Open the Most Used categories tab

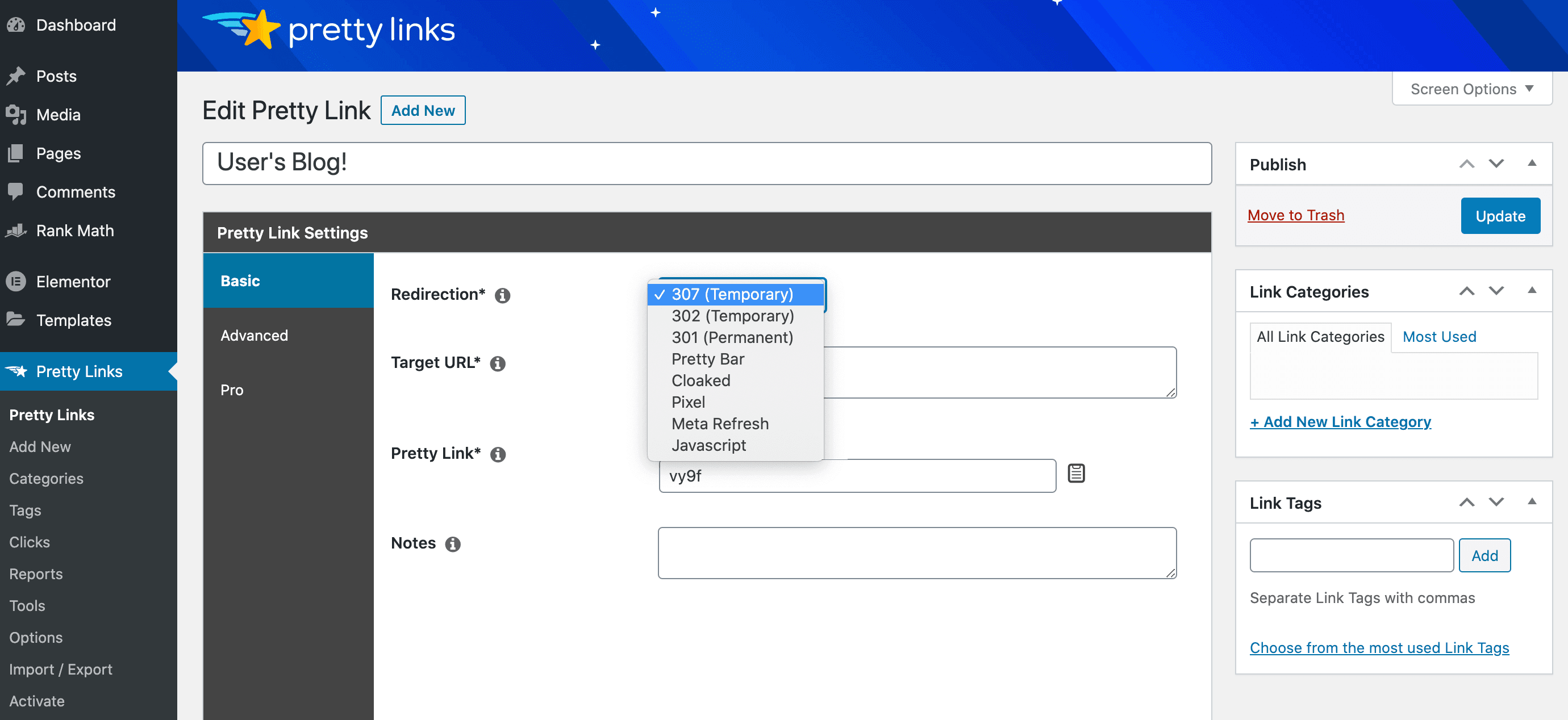[x=1439, y=337]
